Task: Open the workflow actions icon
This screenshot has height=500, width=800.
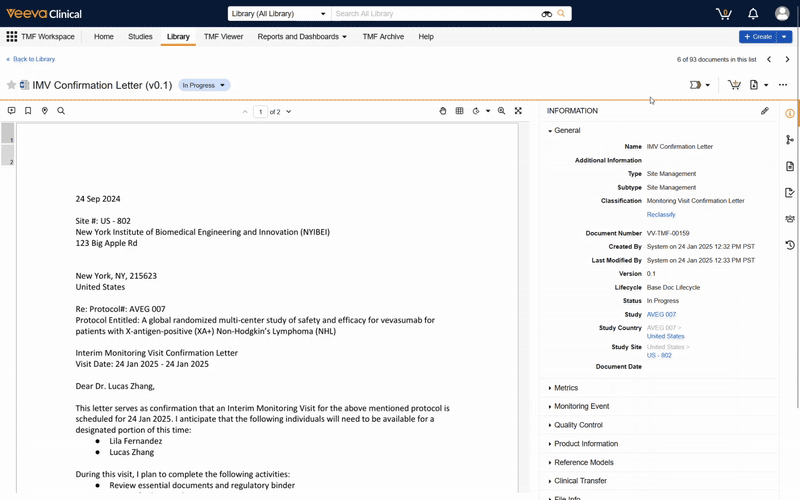Action: 695,85
